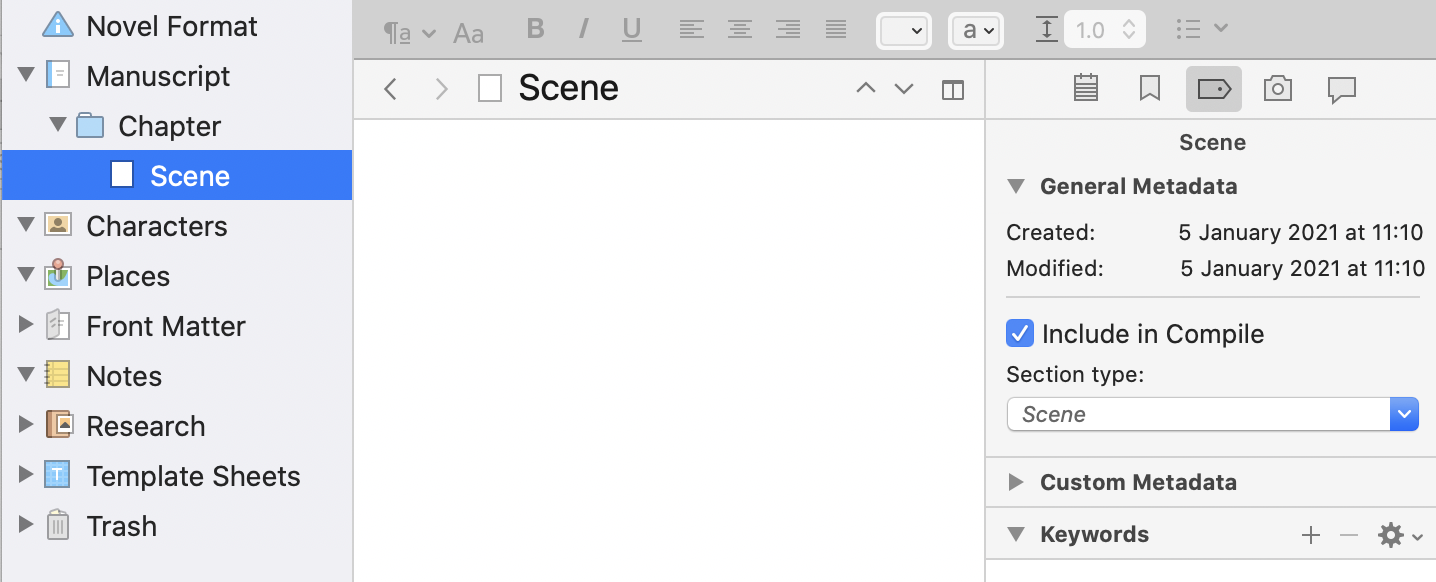1436x582 pixels.
Task: Expand the Research folder
Action: pyautogui.click(x=26, y=426)
